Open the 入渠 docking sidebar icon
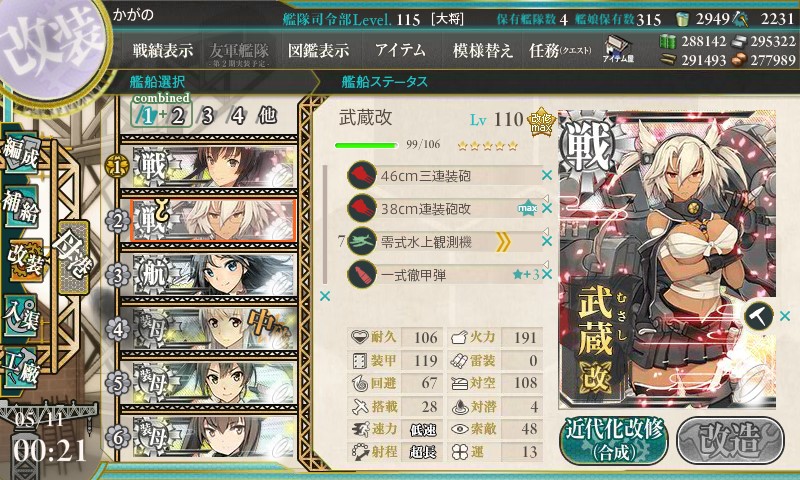800x480 pixels. point(21,316)
